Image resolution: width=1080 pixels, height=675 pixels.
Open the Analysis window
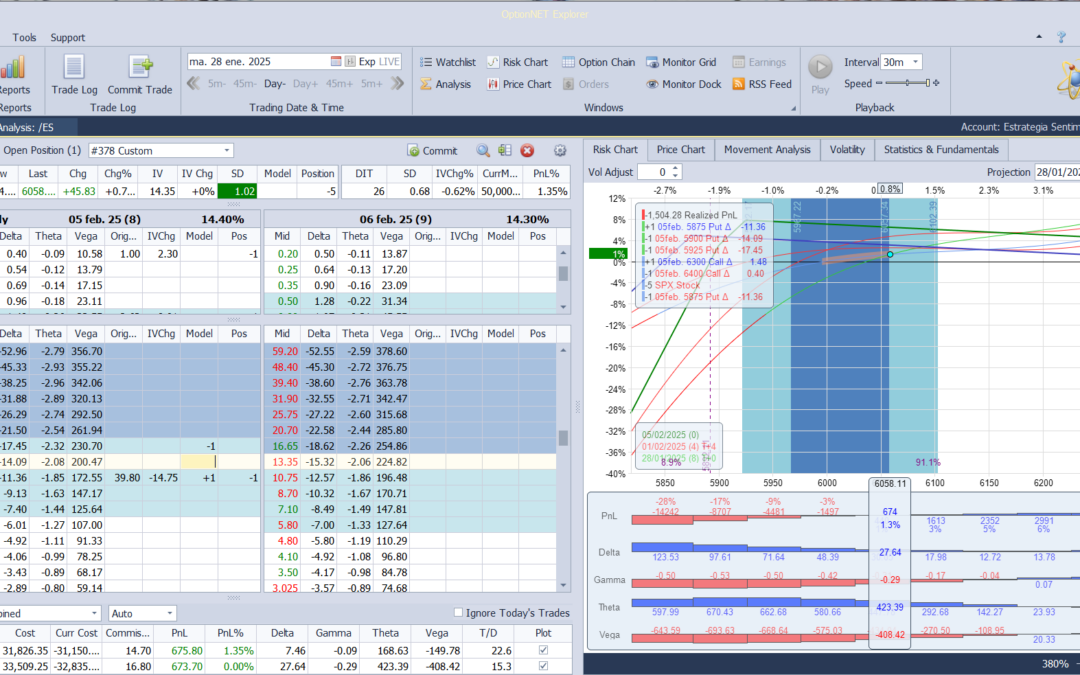(x=446, y=84)
